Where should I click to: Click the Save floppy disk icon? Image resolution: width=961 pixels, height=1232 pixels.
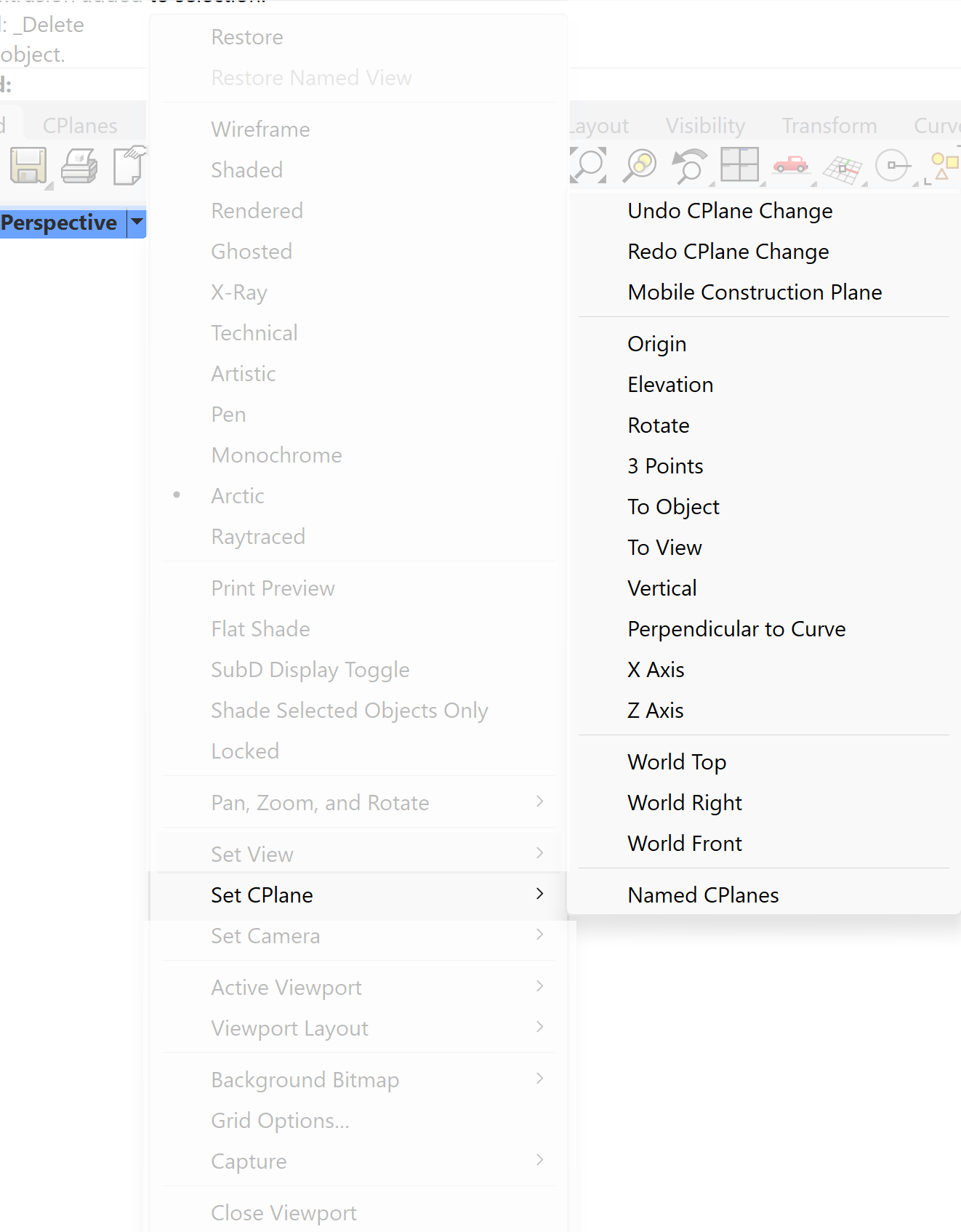[28, 166]
